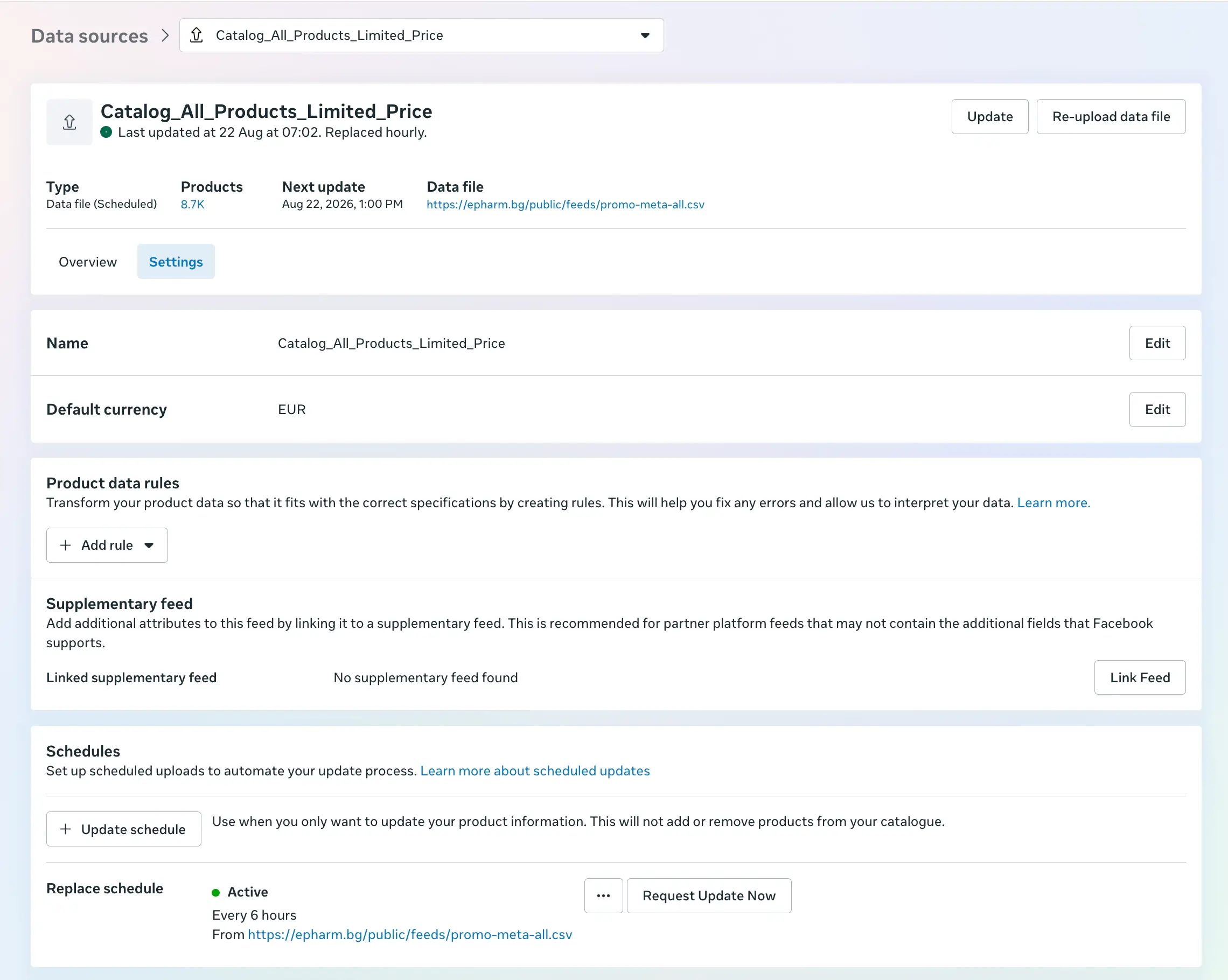This screenshot has height=980, width=1228.
Task: Open the data source selector dropdown
Action: click(x=422, y=36)
